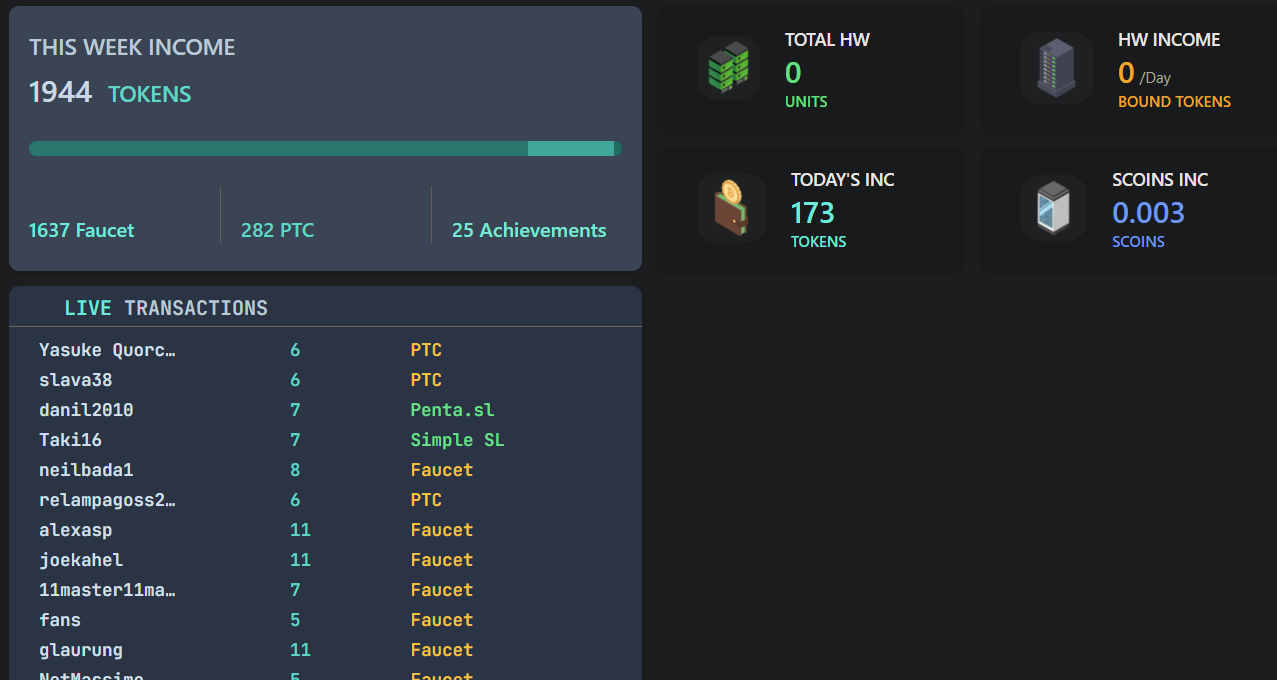Select the 25 Achievements income stat
The image size is (1277, 680).
(x=529, y=230)
